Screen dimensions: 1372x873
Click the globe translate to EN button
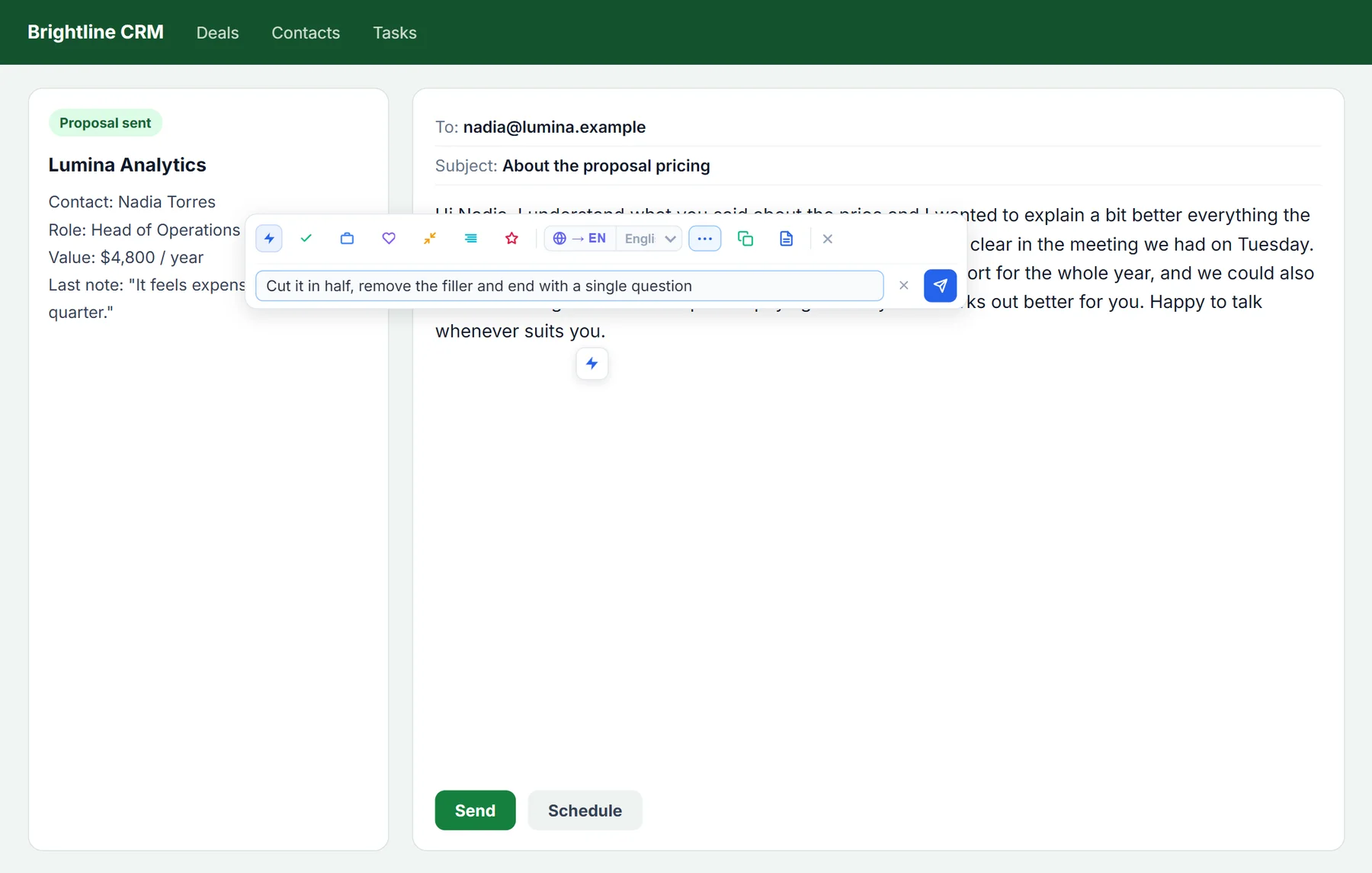pyautogui.click(x=579, y=239)
